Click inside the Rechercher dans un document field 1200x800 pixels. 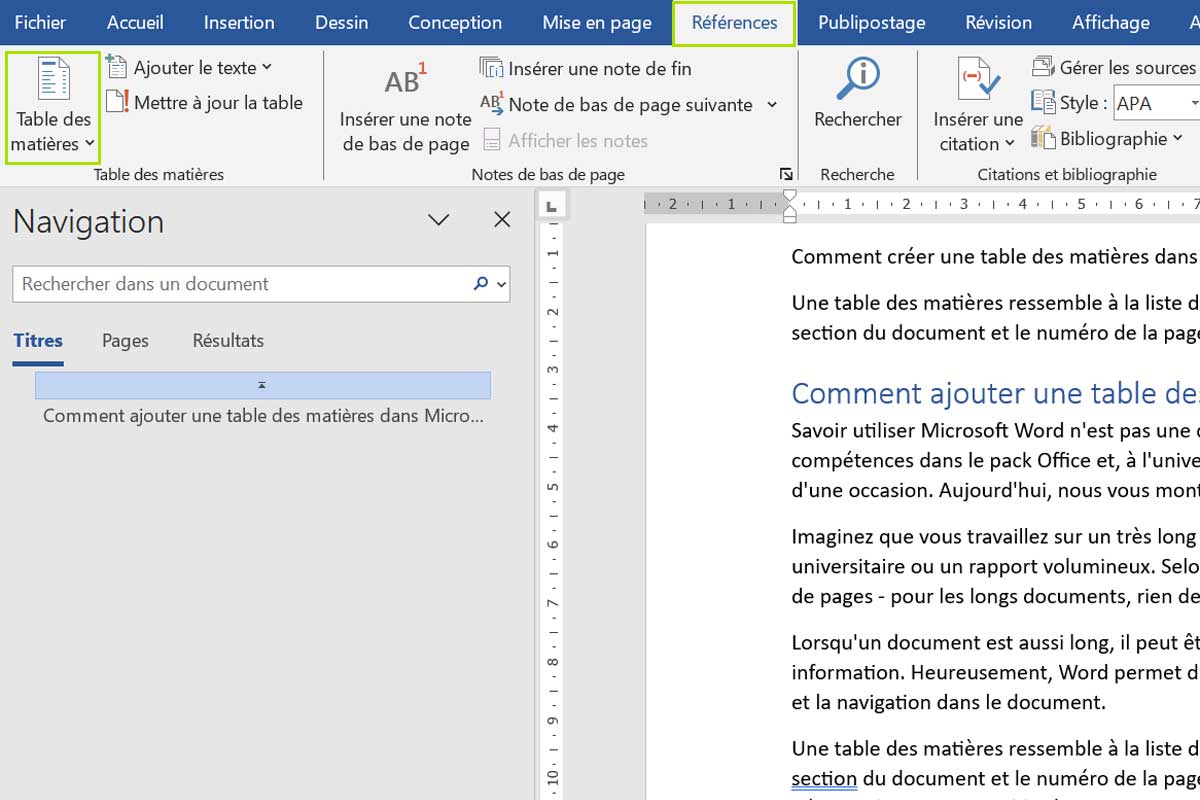click(230, 284)
